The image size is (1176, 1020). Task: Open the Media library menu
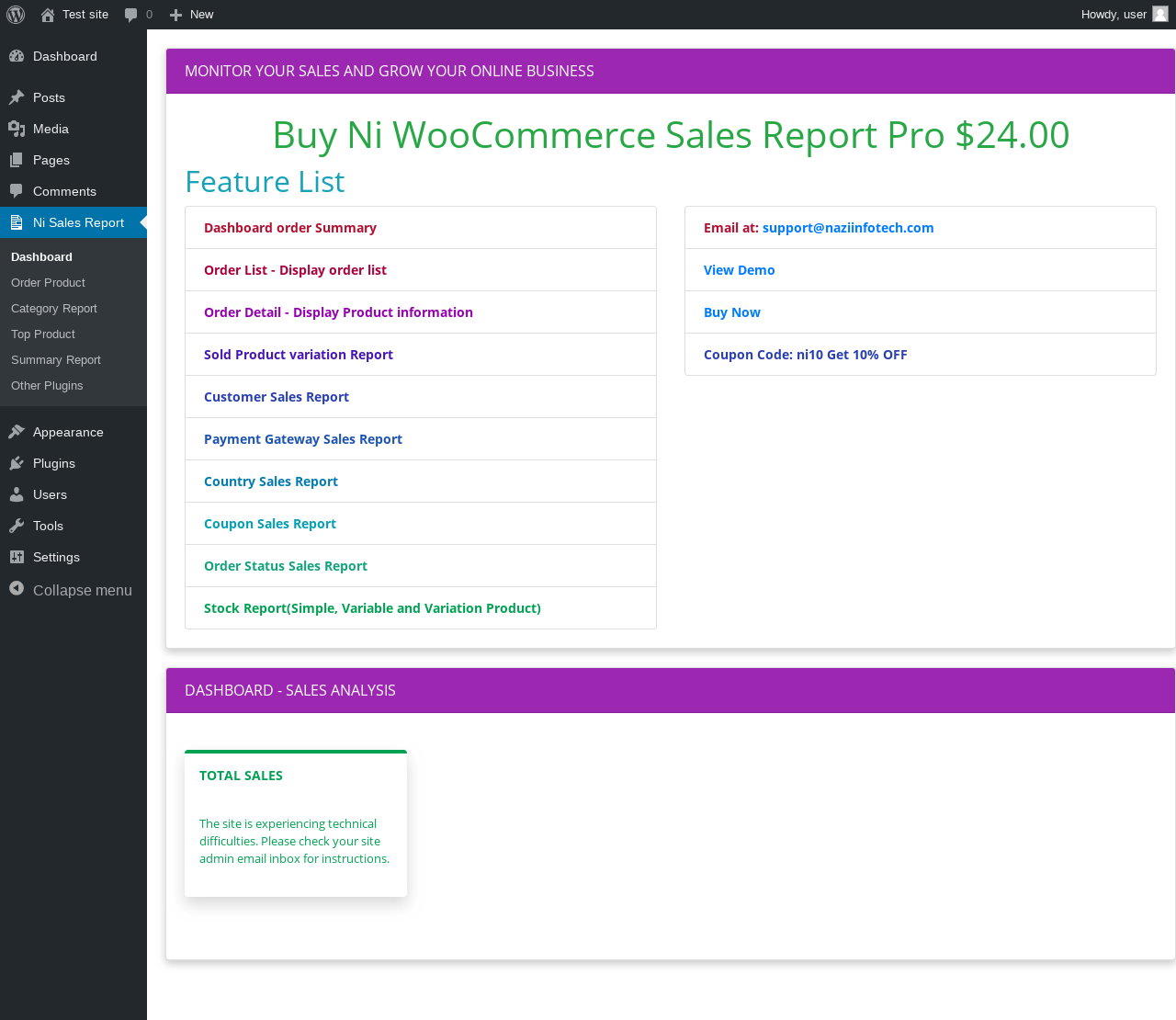(73, 129)
